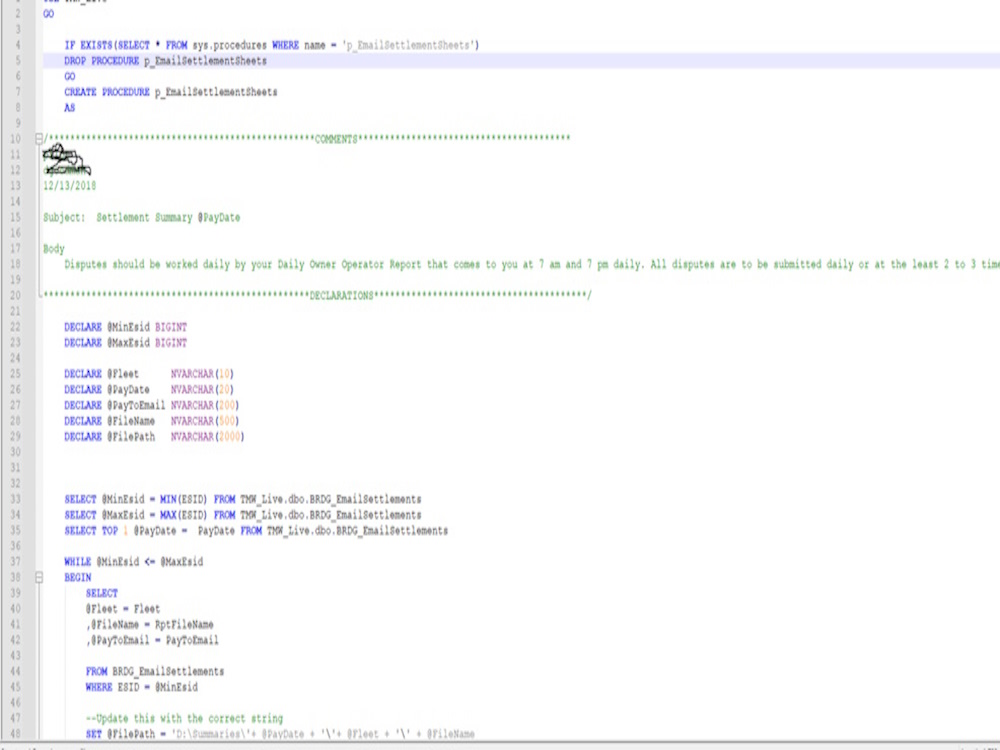Image resolution: width=1000 pixels, height=750 pixels.
Task: Place cursor in the IF EXISTS sys.procedures line
Action: [x=272, y=45]
